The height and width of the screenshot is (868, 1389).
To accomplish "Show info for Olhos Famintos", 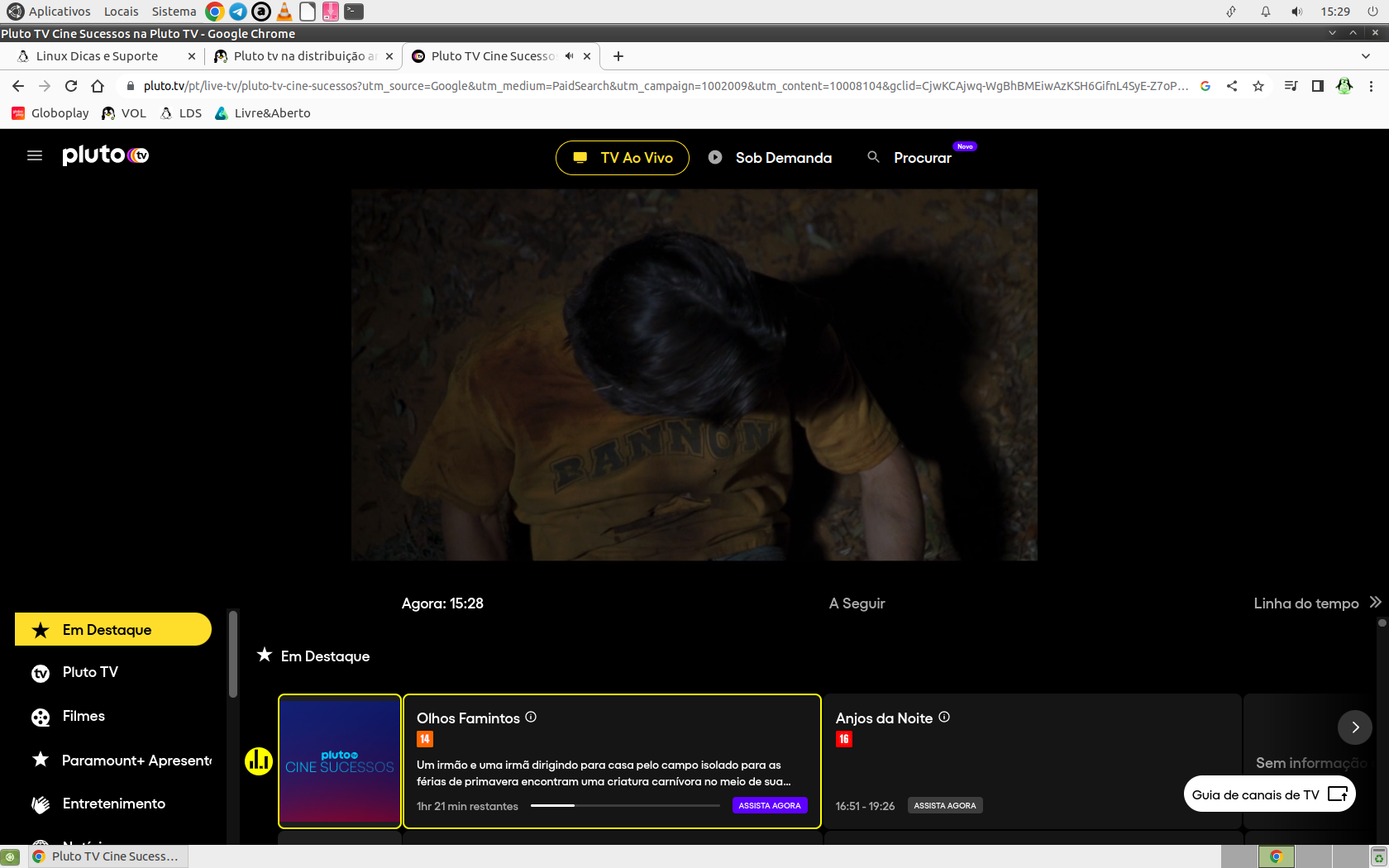I will [531, 717].
